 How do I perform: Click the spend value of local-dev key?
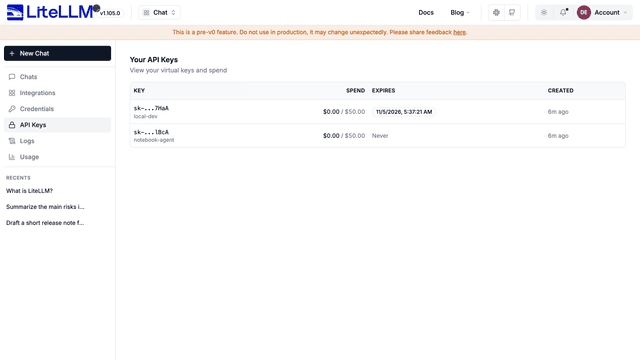point(344,112)
